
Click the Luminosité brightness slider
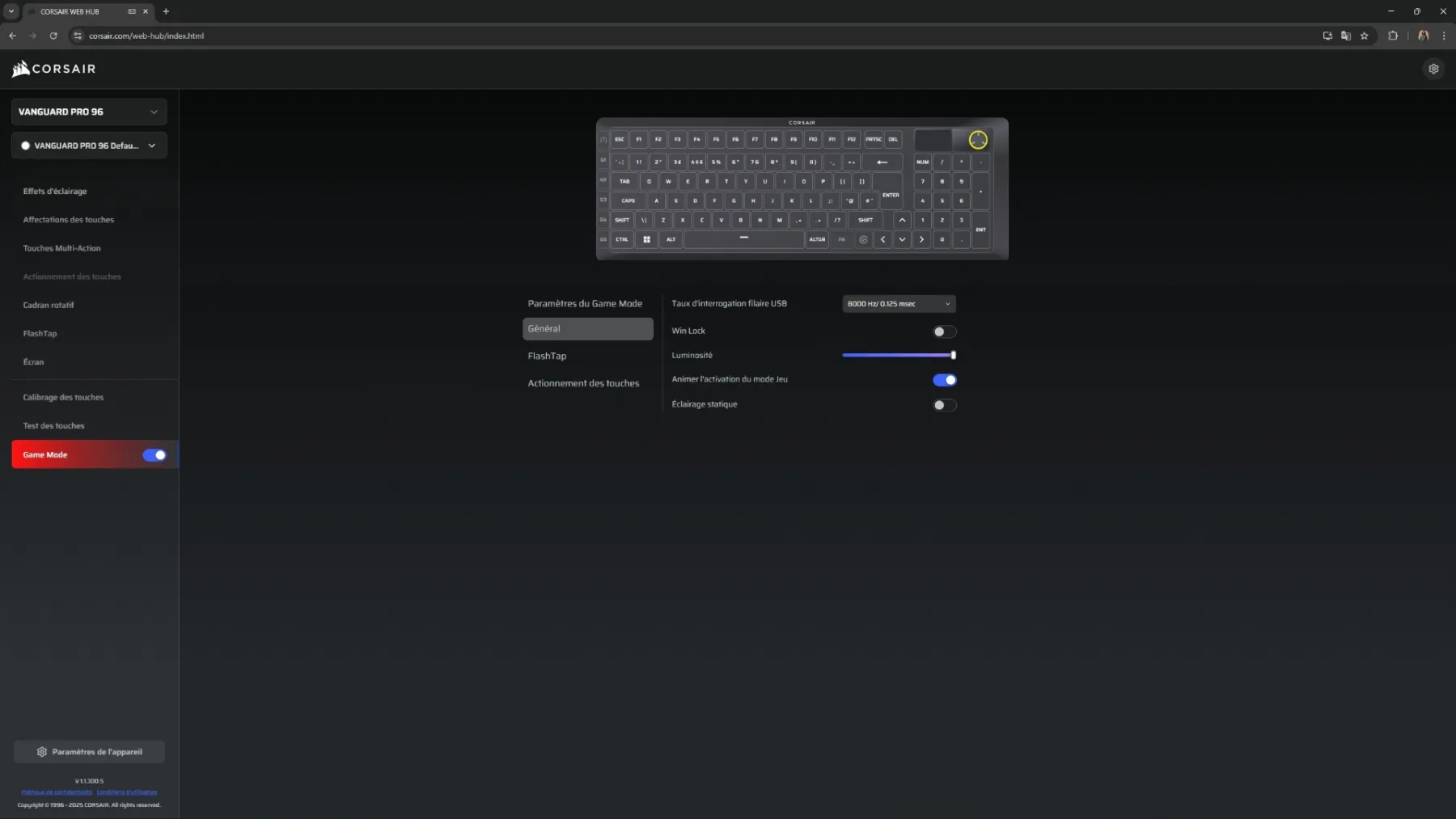pyautogui.click(x=898, y=355)
